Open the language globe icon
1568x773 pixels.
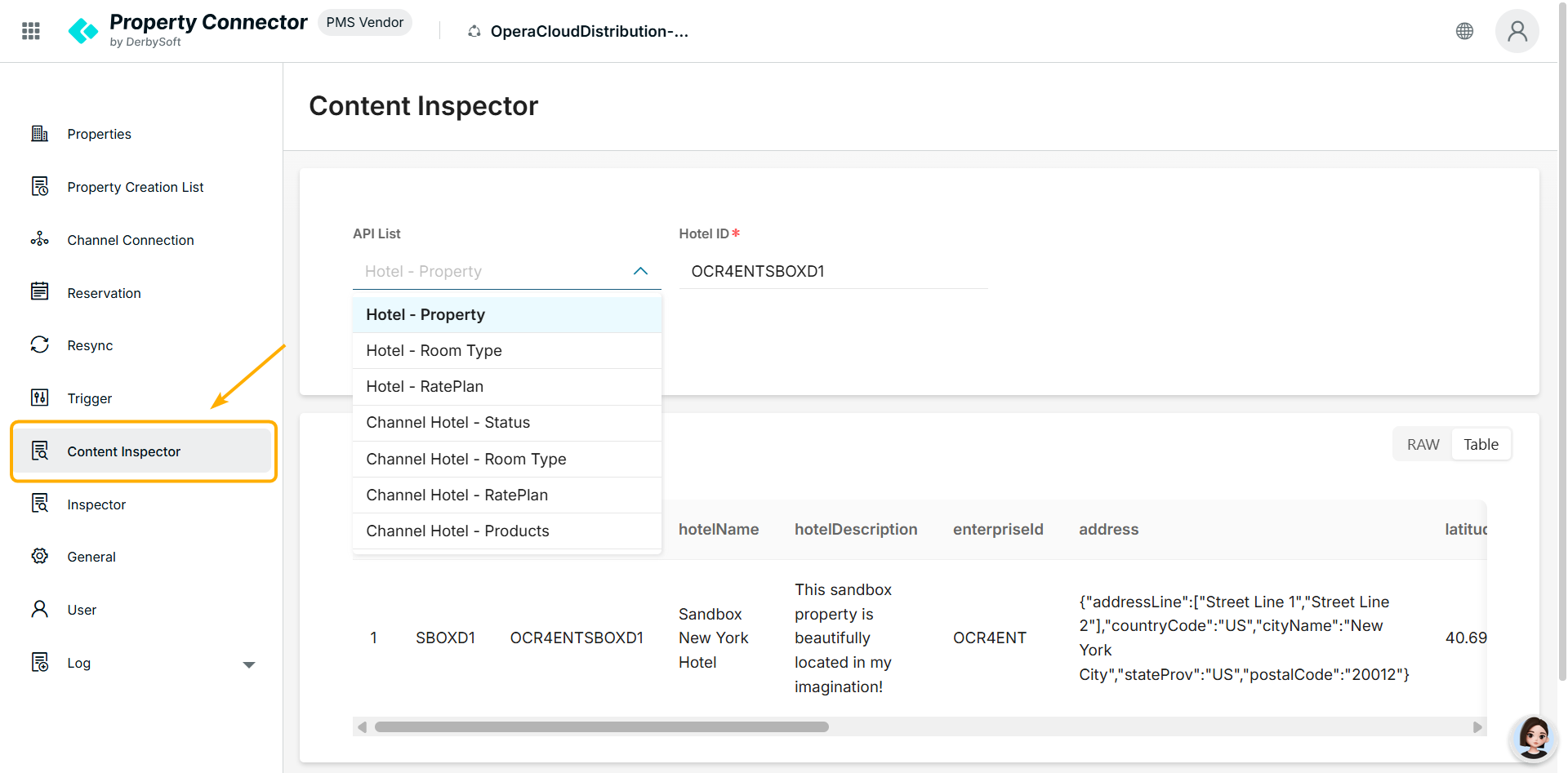point(1464,31)
